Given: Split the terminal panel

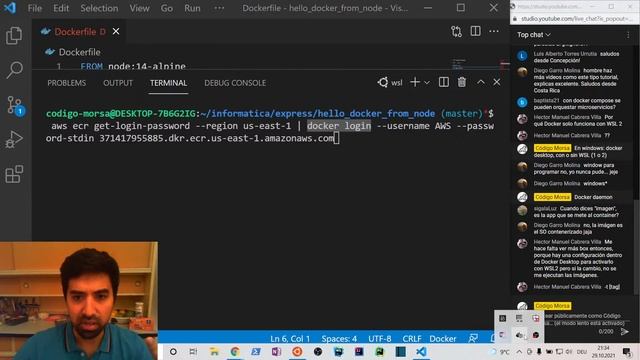Looking at the screenshot, I should click(444, 82).
